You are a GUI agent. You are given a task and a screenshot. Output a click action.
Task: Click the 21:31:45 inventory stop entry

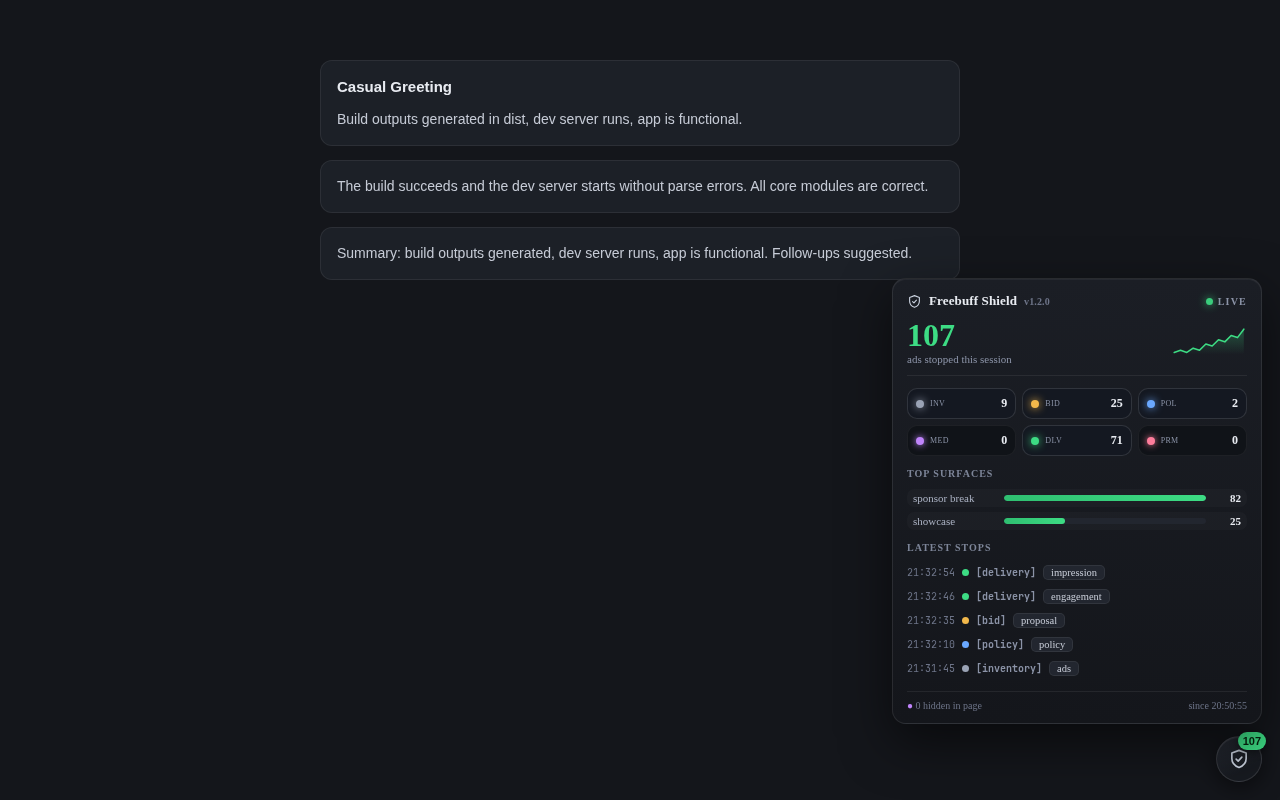coord(1077,668)
